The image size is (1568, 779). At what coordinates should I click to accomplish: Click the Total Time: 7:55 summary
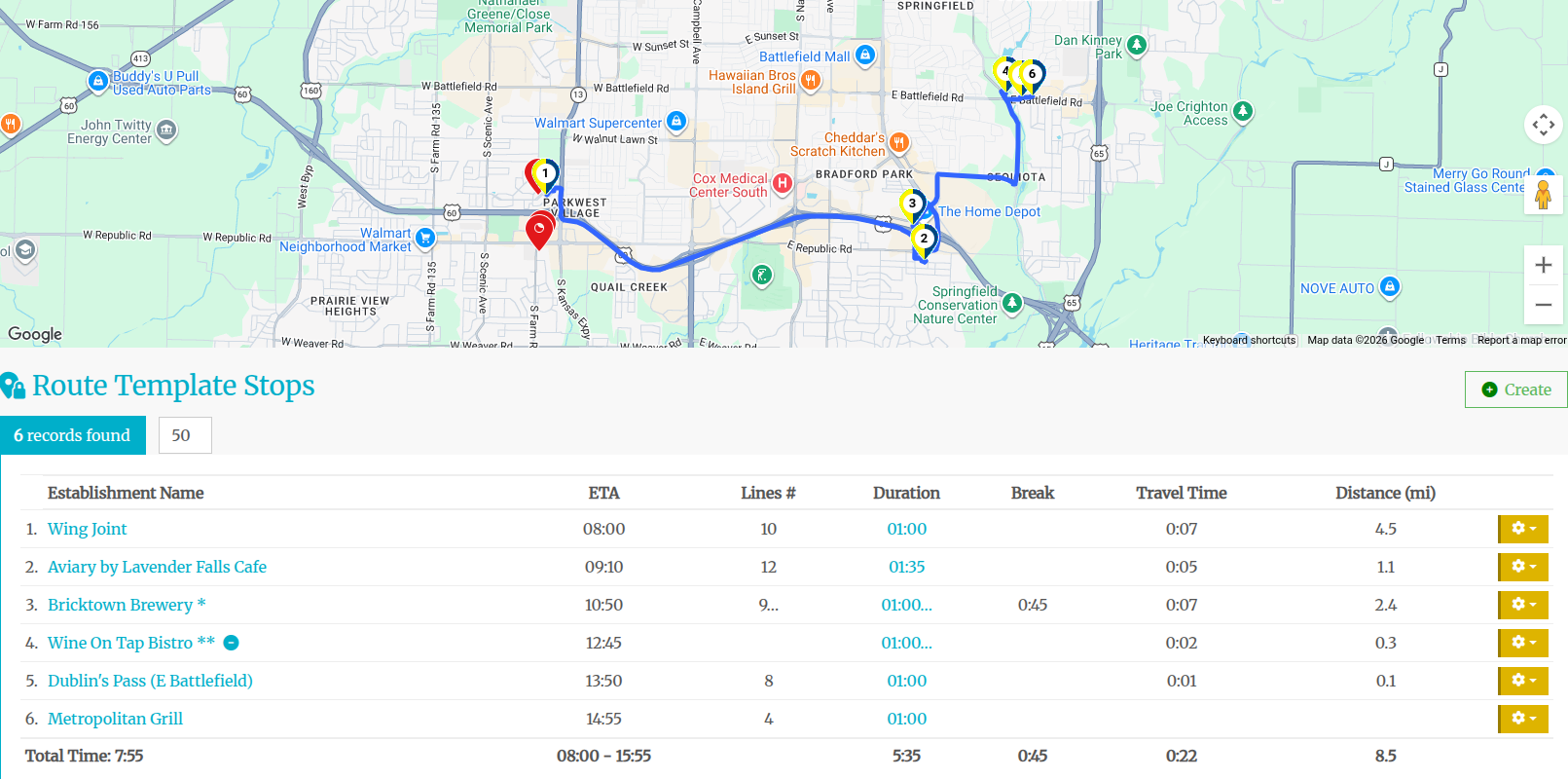click(84, 756)
